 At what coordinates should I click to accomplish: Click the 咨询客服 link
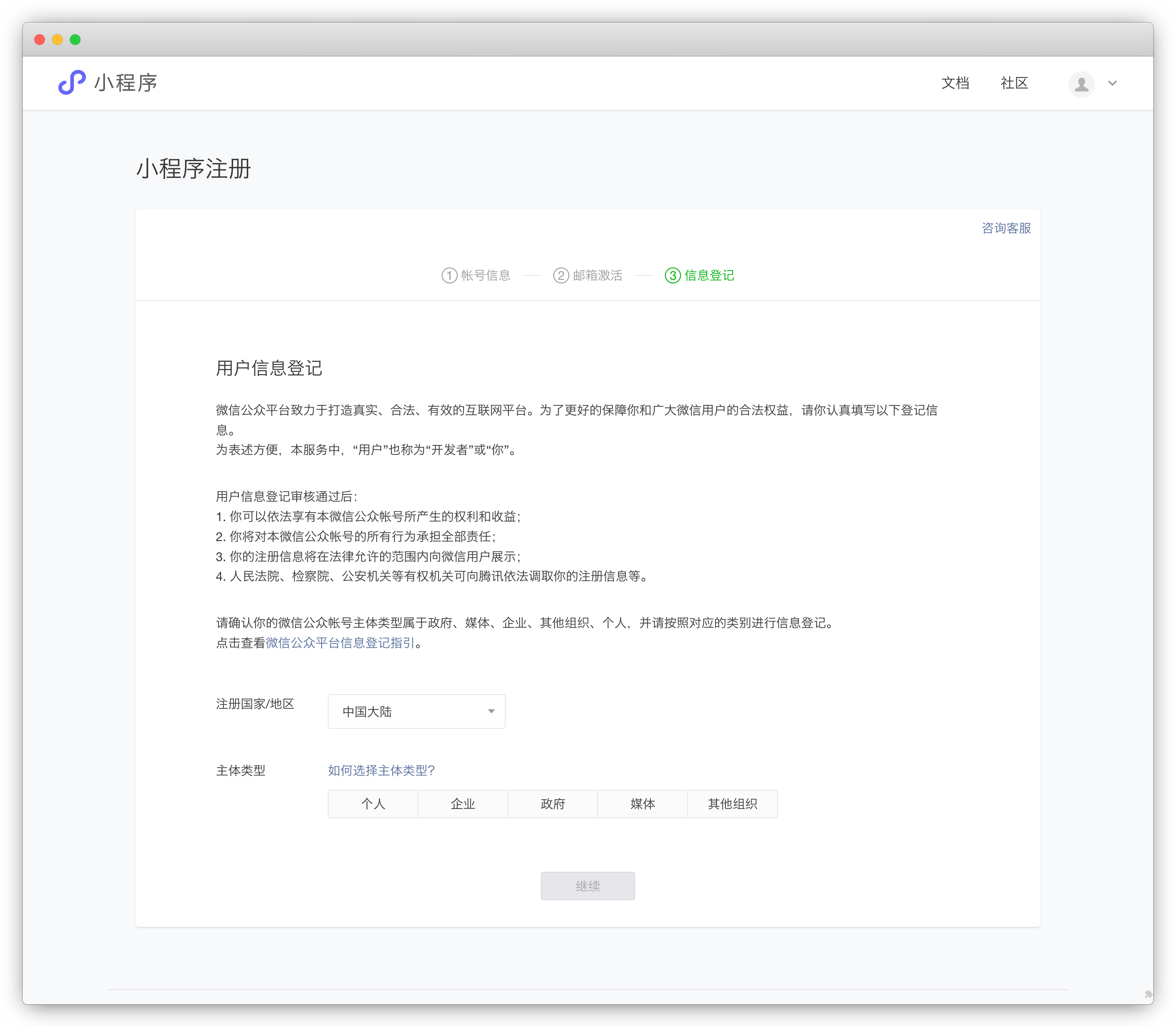(x=1006, y=228)
